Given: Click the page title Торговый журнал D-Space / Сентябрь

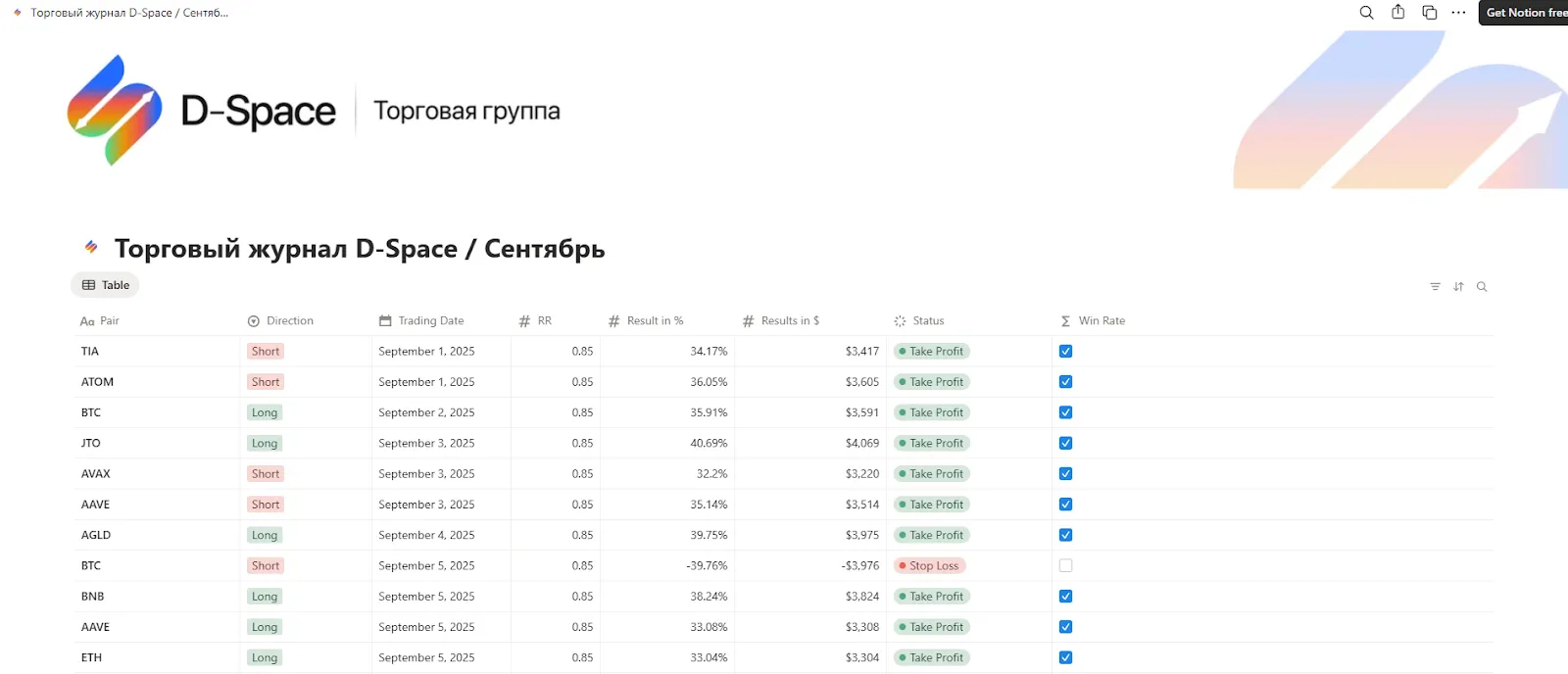Looking at the screenshot, I should pos(360,248).
